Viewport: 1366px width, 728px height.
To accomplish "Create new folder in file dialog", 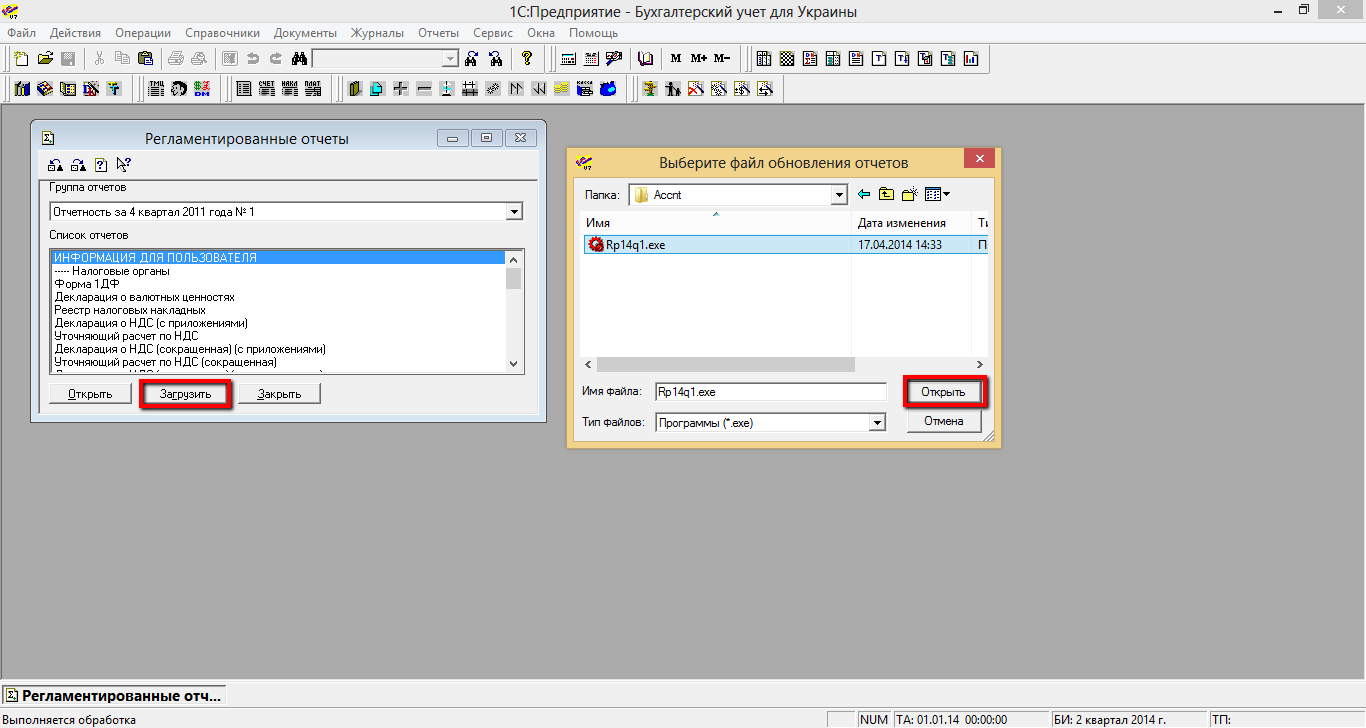I will [x=909, y=195].
